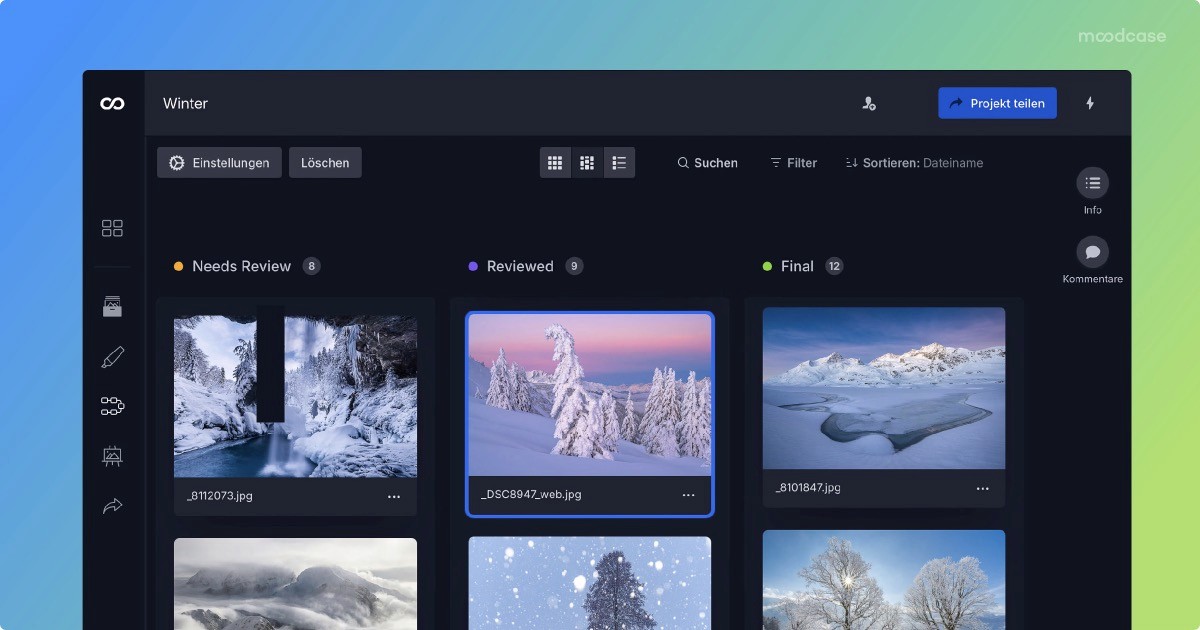Click the orange Needs Review status dot
This screenshot has width=1200, height=630.
click(x=179, y=267)
